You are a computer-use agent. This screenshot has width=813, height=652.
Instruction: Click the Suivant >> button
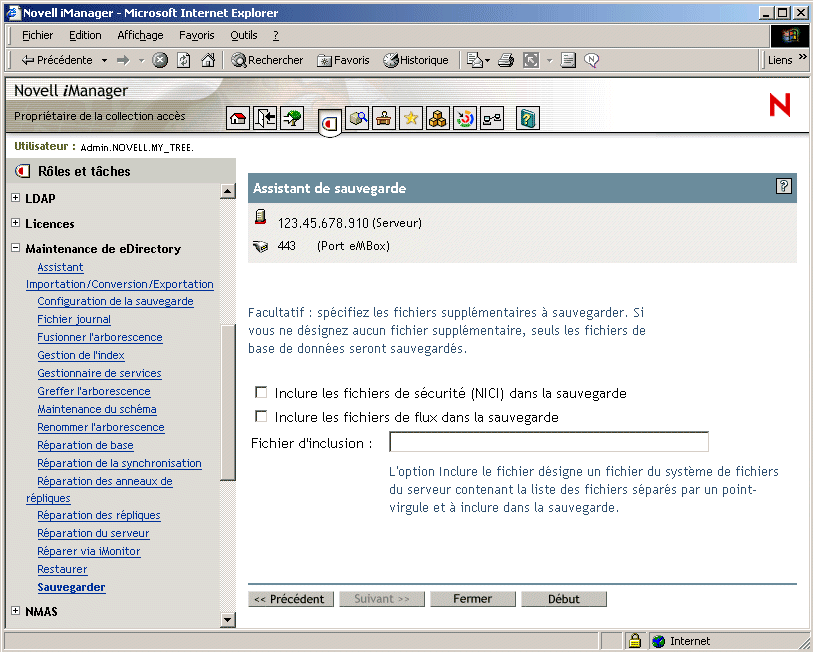pyautogui.click(x=382, y=599)
